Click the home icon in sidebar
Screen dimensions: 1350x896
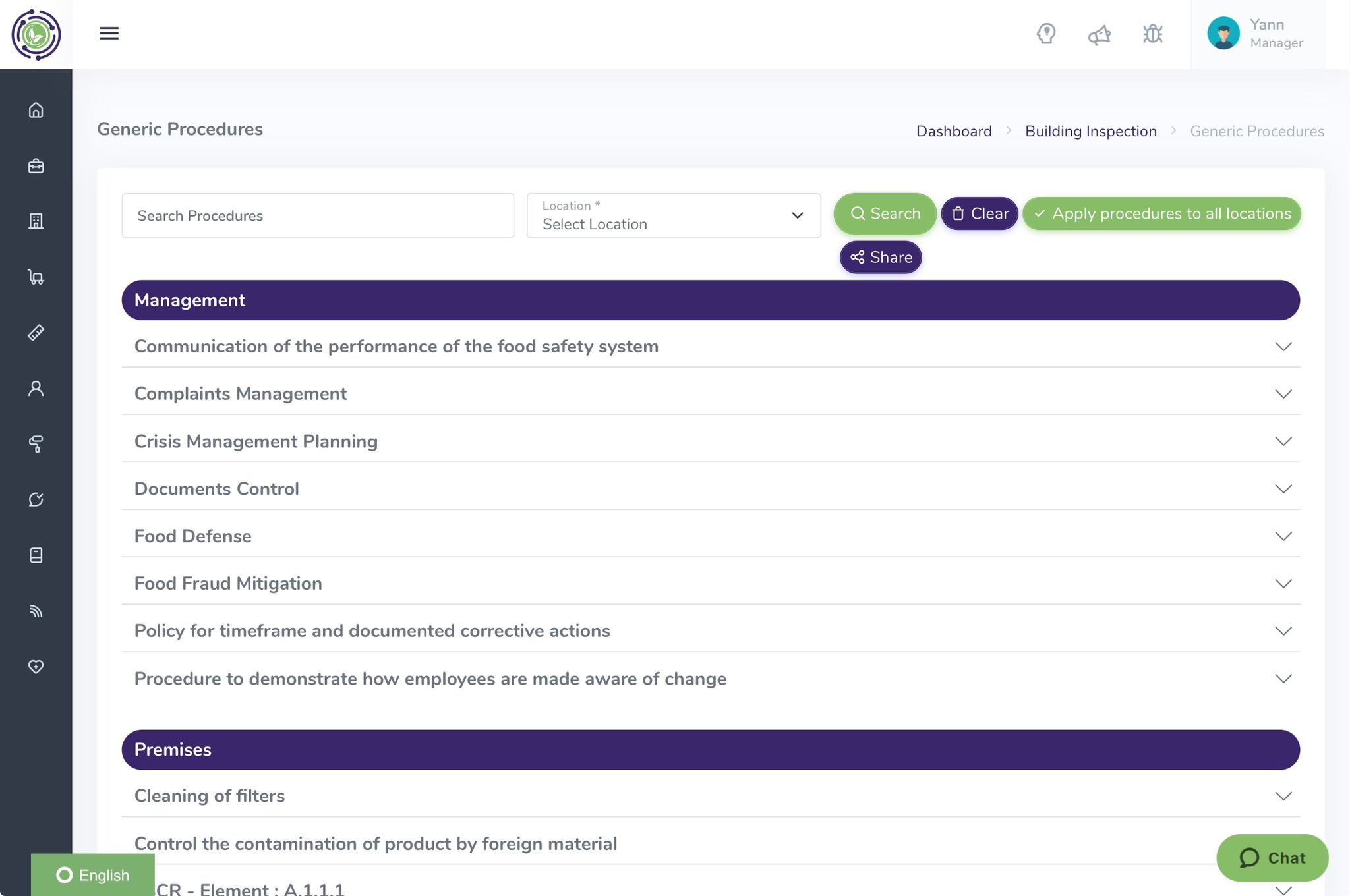click(36, 110)
